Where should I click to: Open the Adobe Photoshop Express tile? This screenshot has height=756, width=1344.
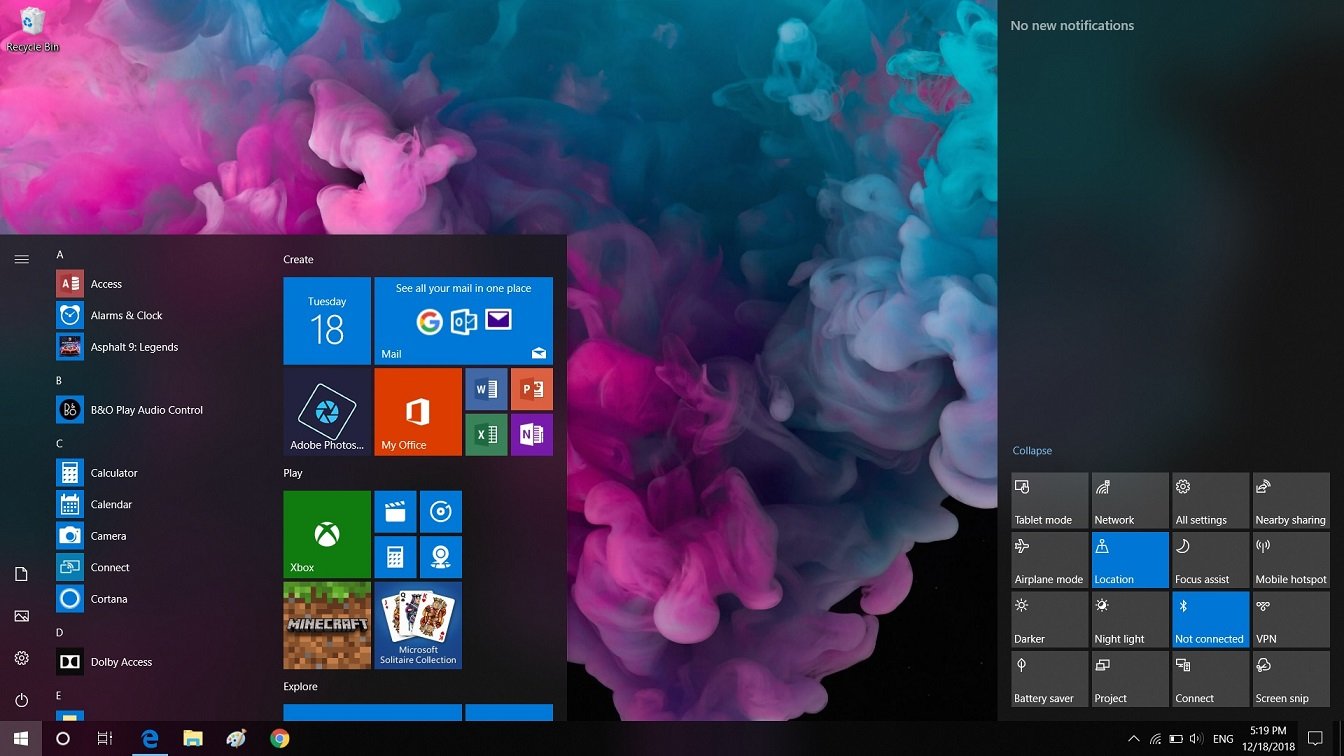pos(327,411)
